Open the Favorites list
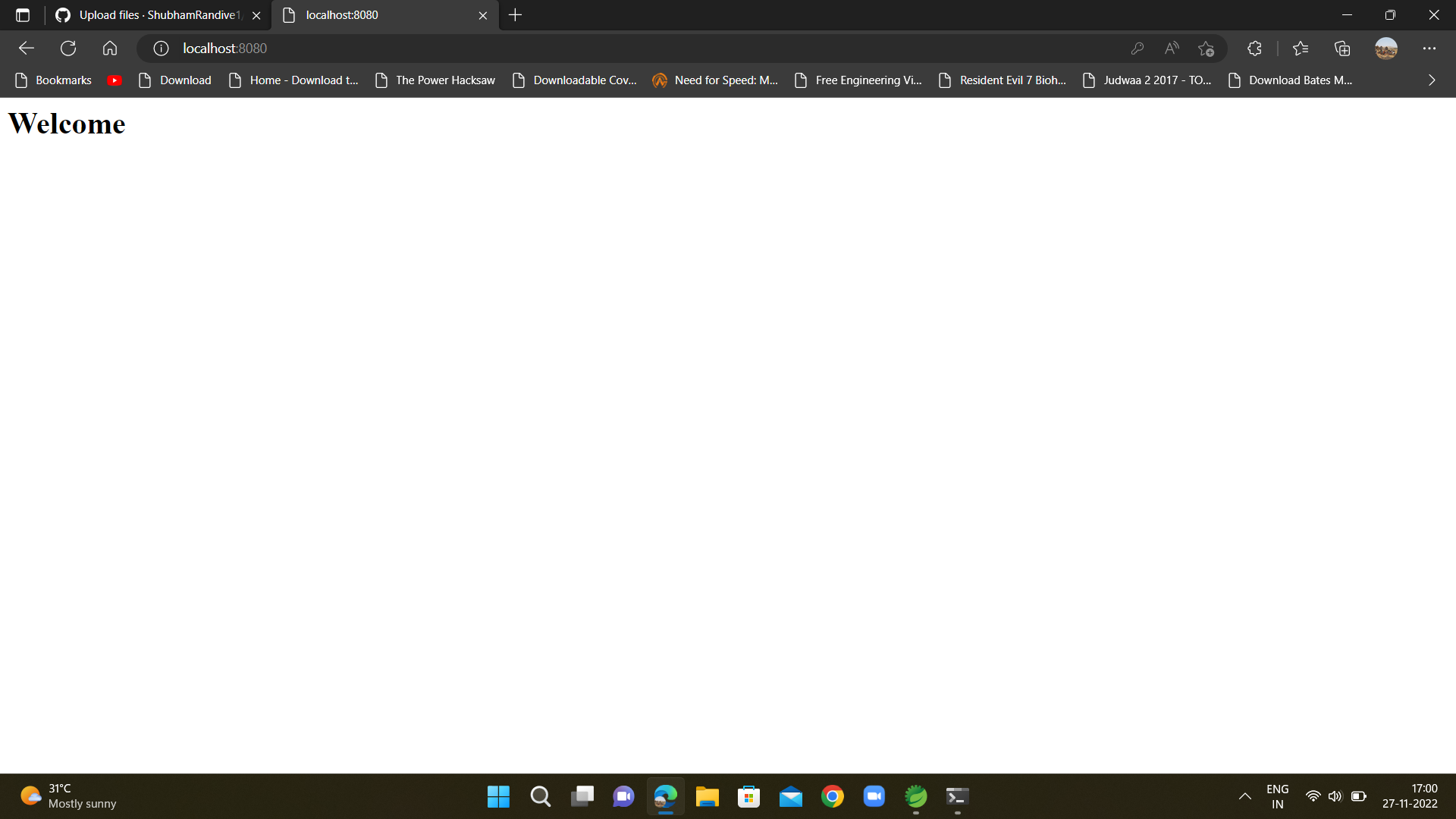This screenshot has height=819, width=1456. tap(1301, 48)
